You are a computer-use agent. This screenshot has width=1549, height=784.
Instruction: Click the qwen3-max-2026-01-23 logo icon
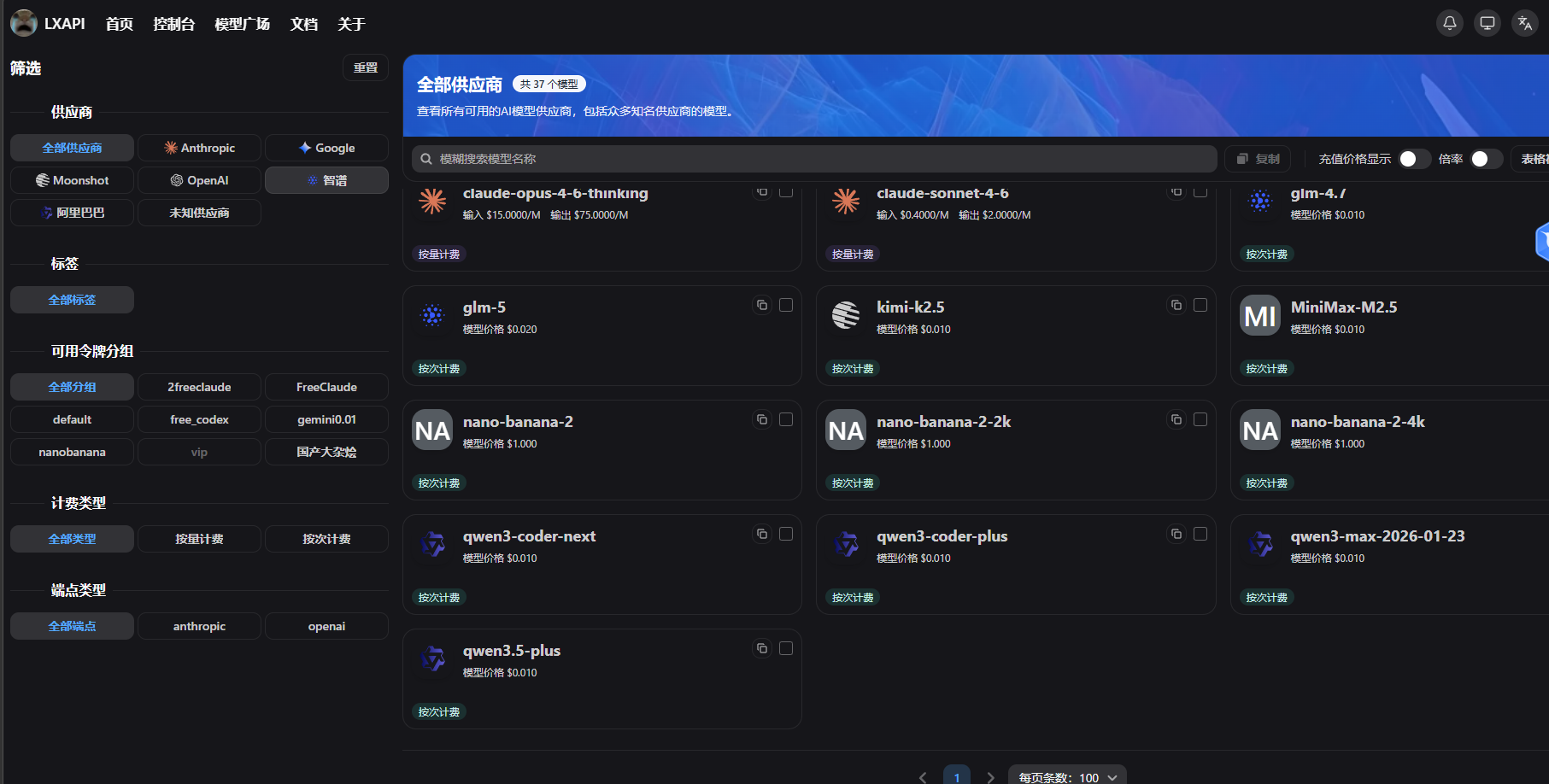pyautogui.click(x=1260, y=545)
